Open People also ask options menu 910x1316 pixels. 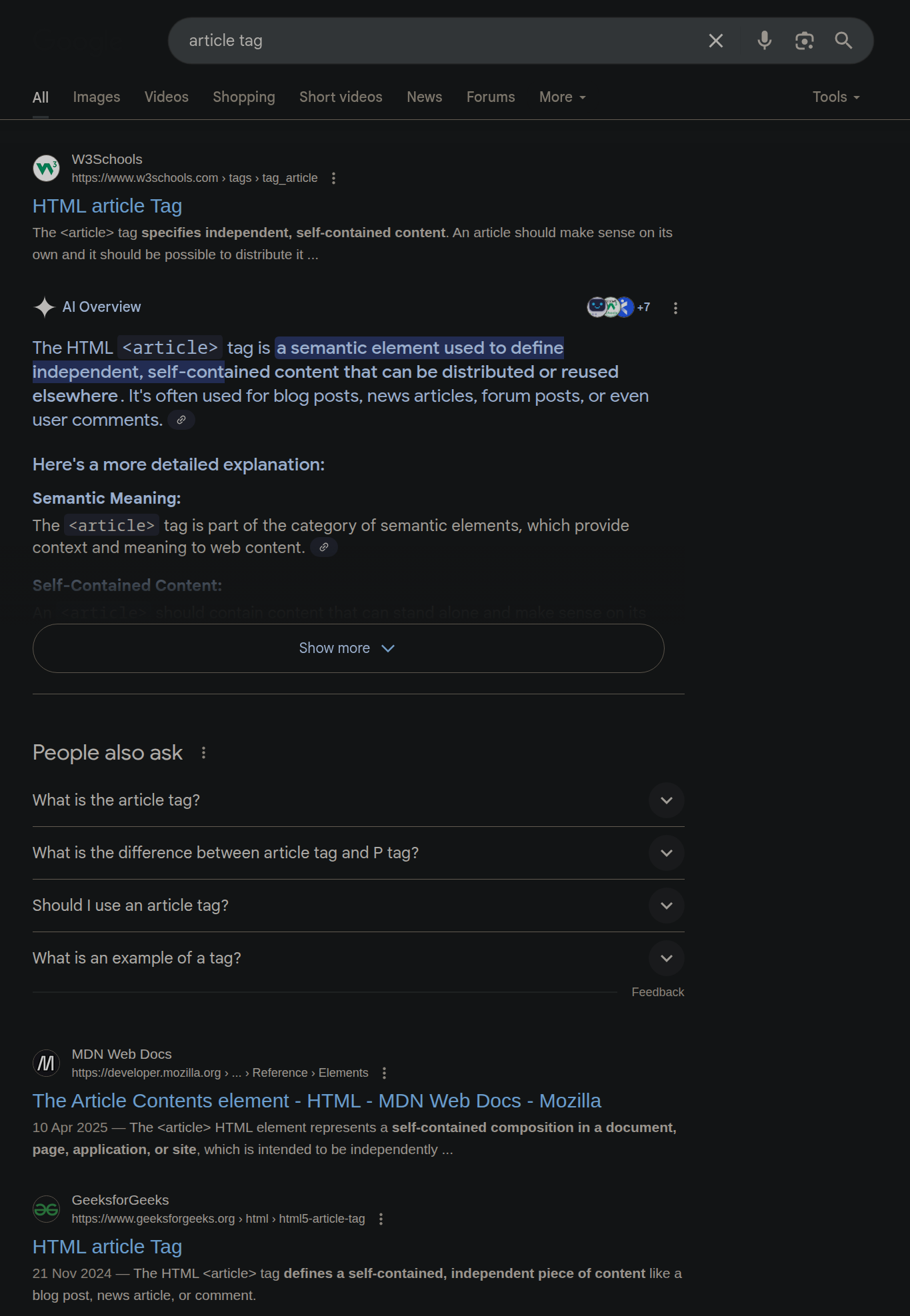[x=204, y=753]
